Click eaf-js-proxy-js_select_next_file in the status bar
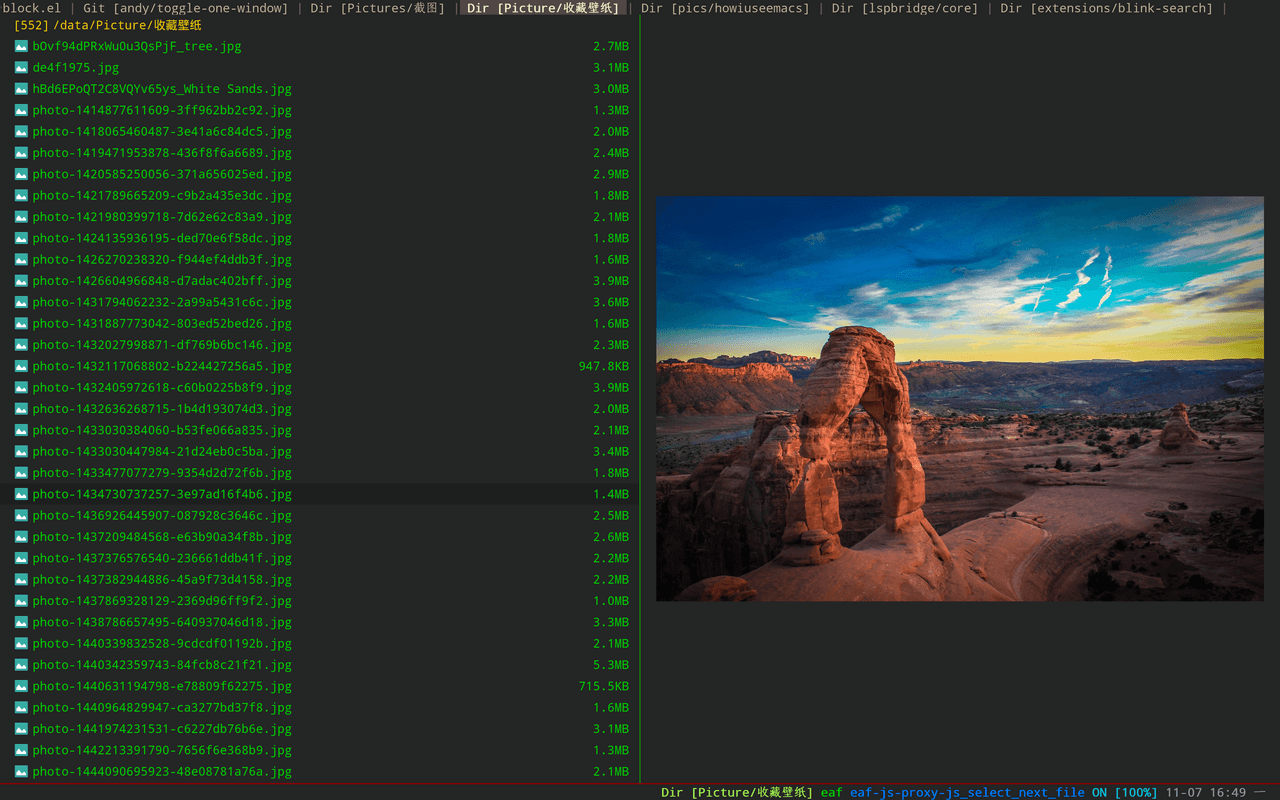Screen dimensions: 1280x800 967,792
